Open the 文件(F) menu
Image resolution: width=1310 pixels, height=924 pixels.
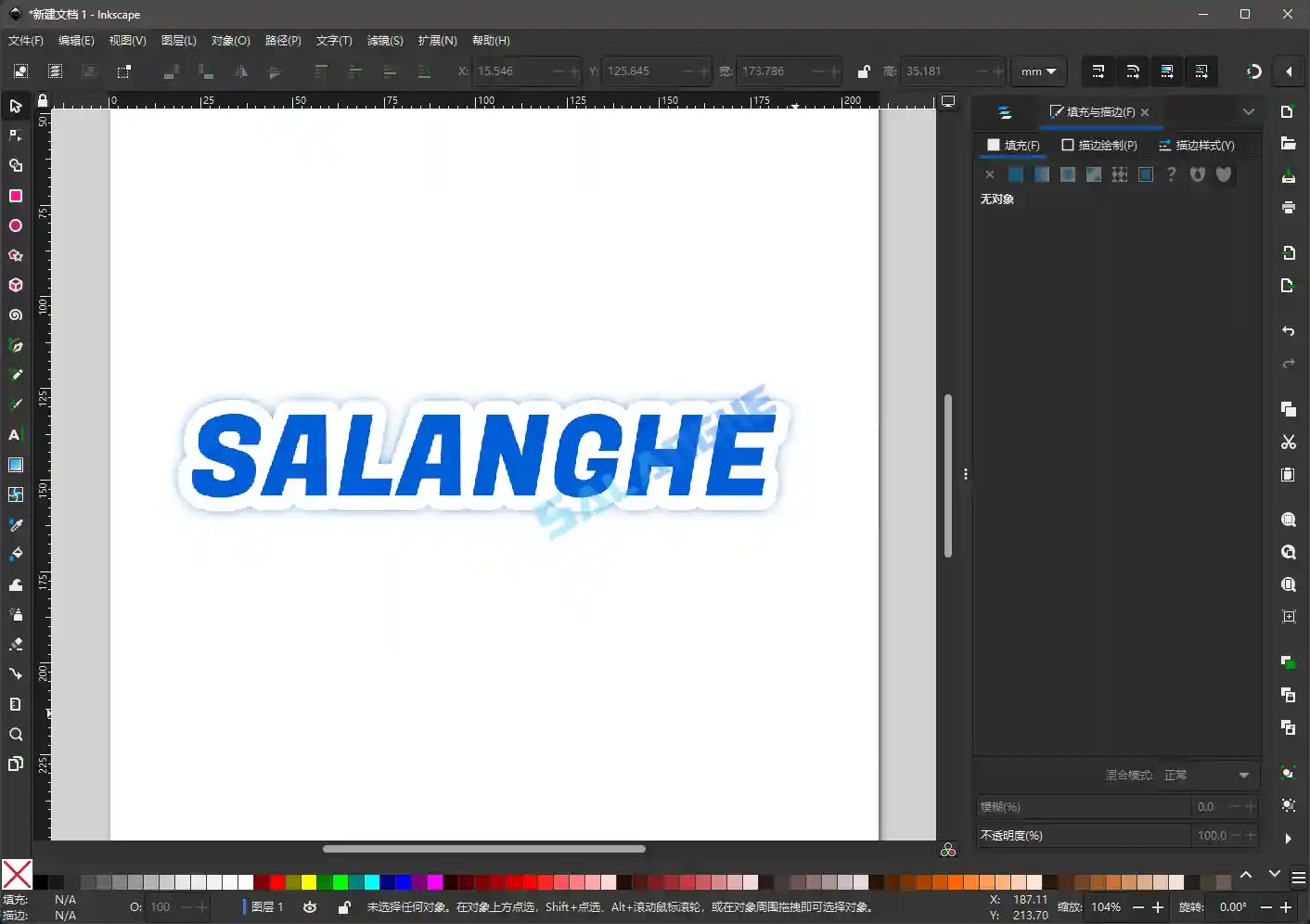(x=25, y=41)
